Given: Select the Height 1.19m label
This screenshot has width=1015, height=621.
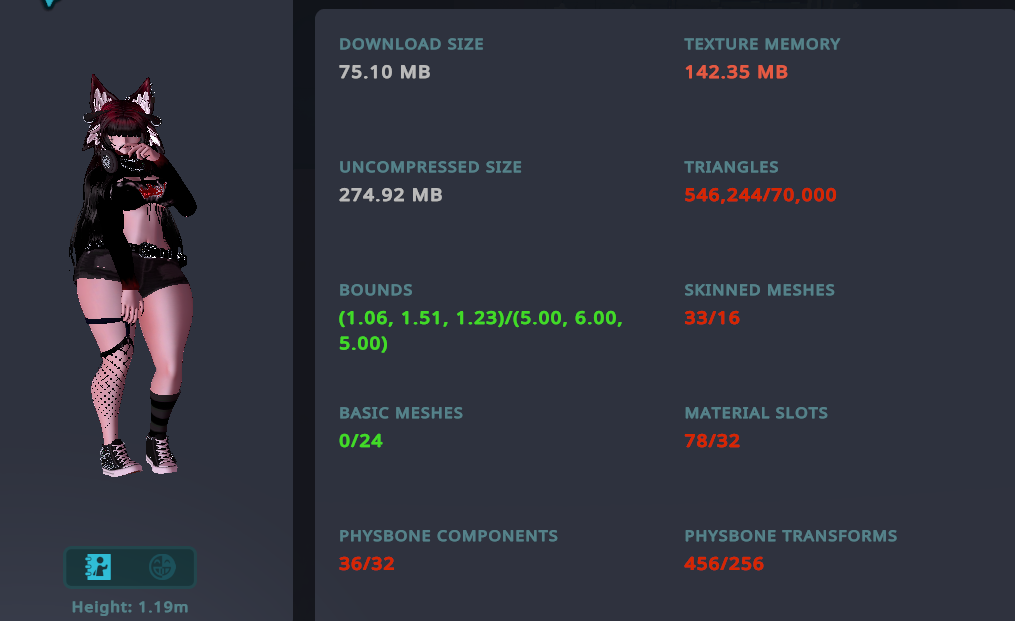Looking at the screenshot, I should tap(130, 607).
